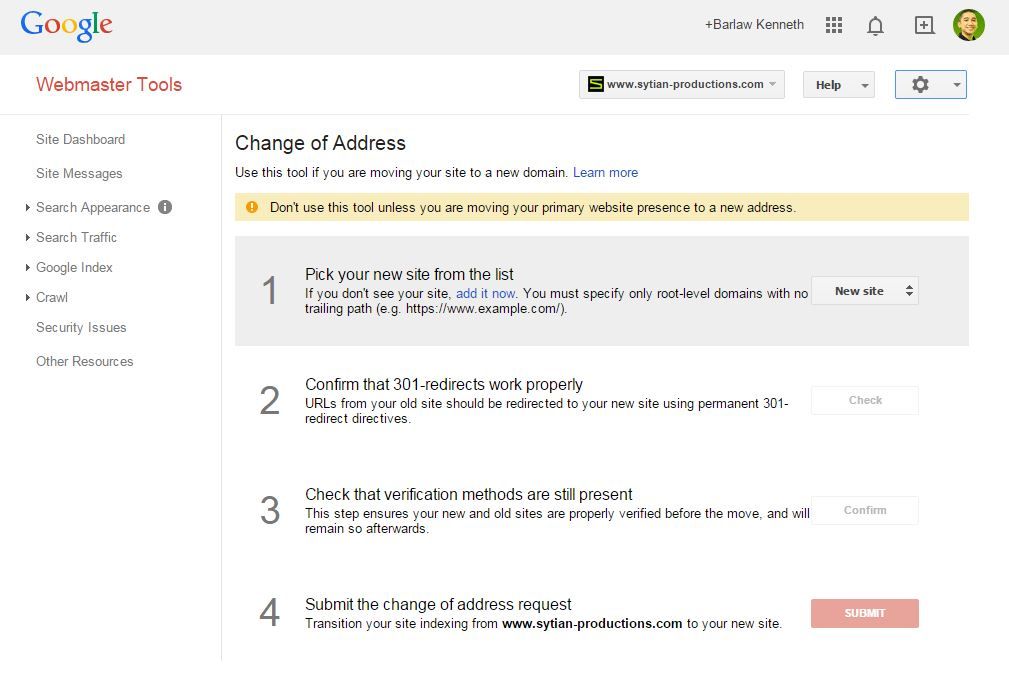
Task: Click the SUBMIT button
Action: [x=865, y=613]
